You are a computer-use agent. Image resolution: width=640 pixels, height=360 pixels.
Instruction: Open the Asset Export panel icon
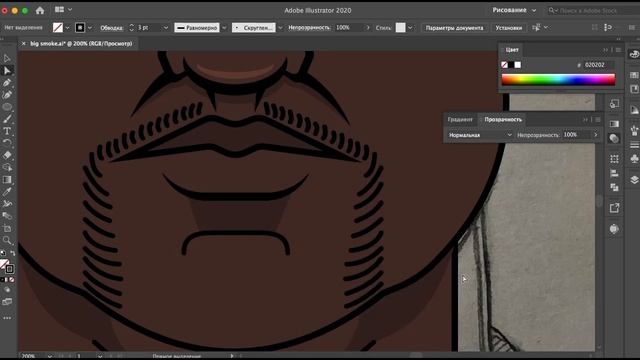(614, 208)
